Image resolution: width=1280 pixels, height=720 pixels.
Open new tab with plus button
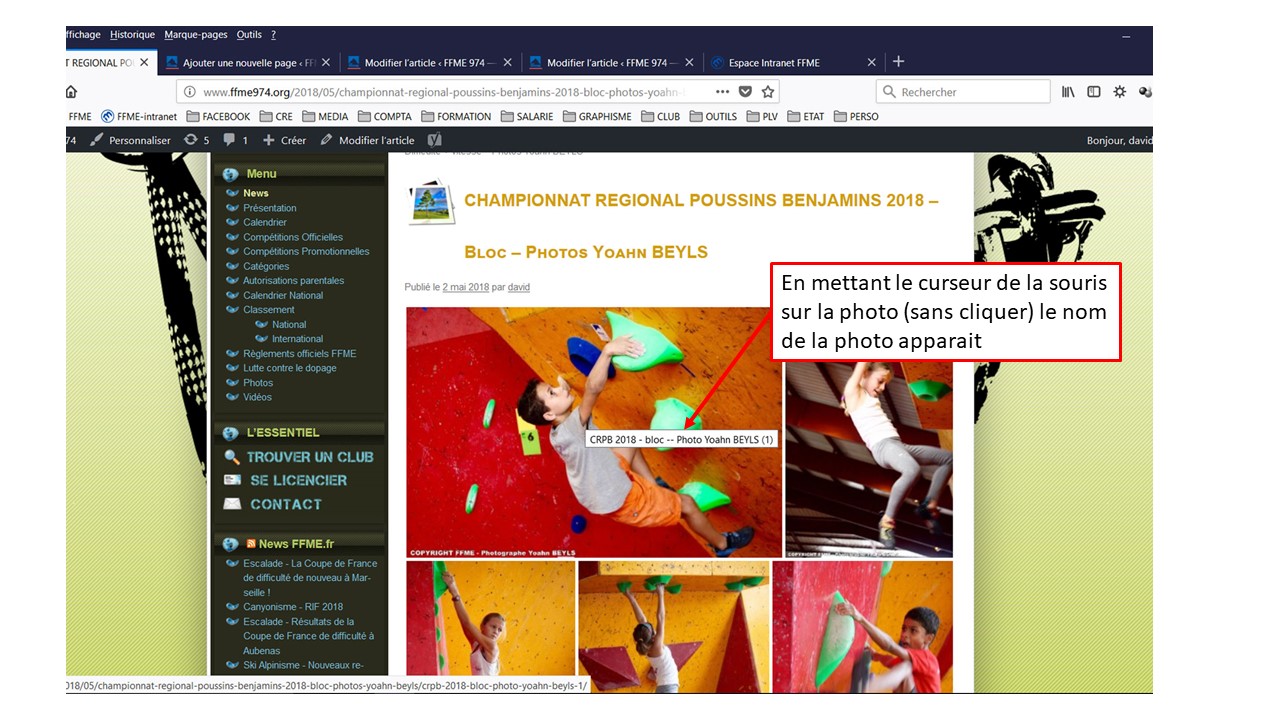tap(898, 62)
